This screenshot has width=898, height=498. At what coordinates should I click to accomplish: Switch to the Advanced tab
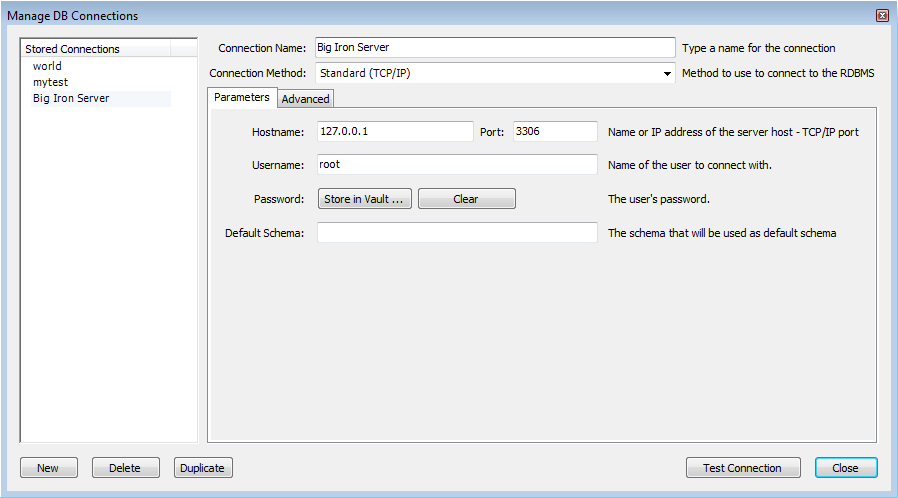305,99
